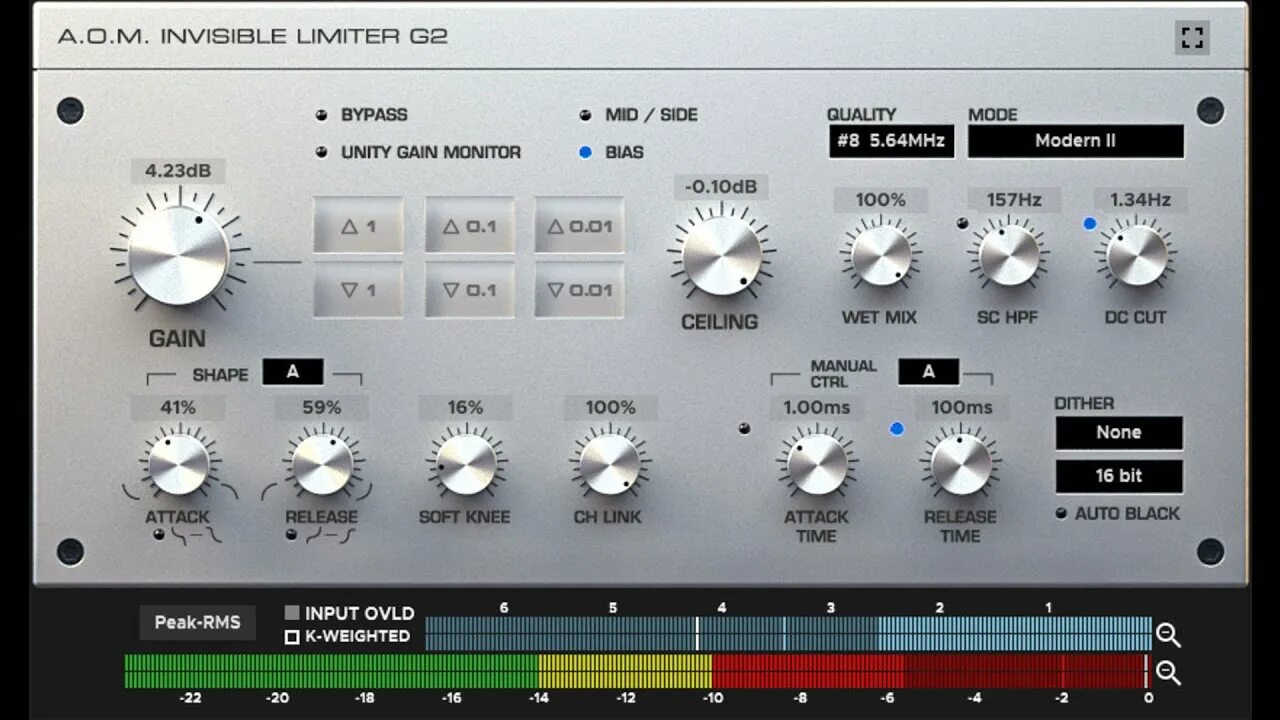Toggle the release curve shape LED
This screenshot has height=720, width=1280.
coord(291,535)
